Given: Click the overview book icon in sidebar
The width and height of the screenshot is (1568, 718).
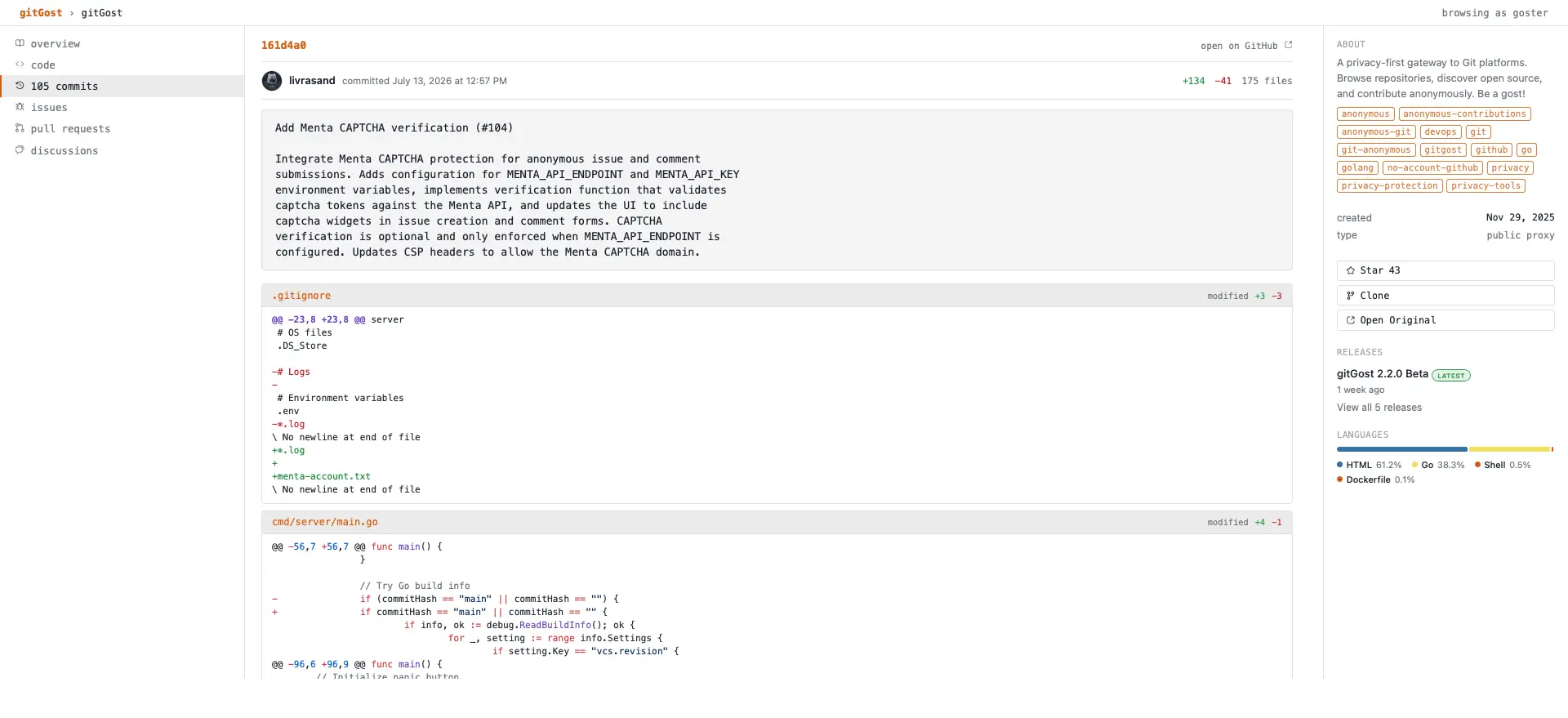Looking at the screenshot, I should tap(20, 43).
